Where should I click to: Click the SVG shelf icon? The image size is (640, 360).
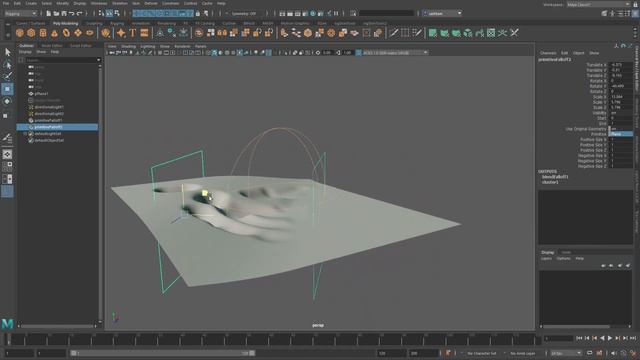(x=144, y=33)
